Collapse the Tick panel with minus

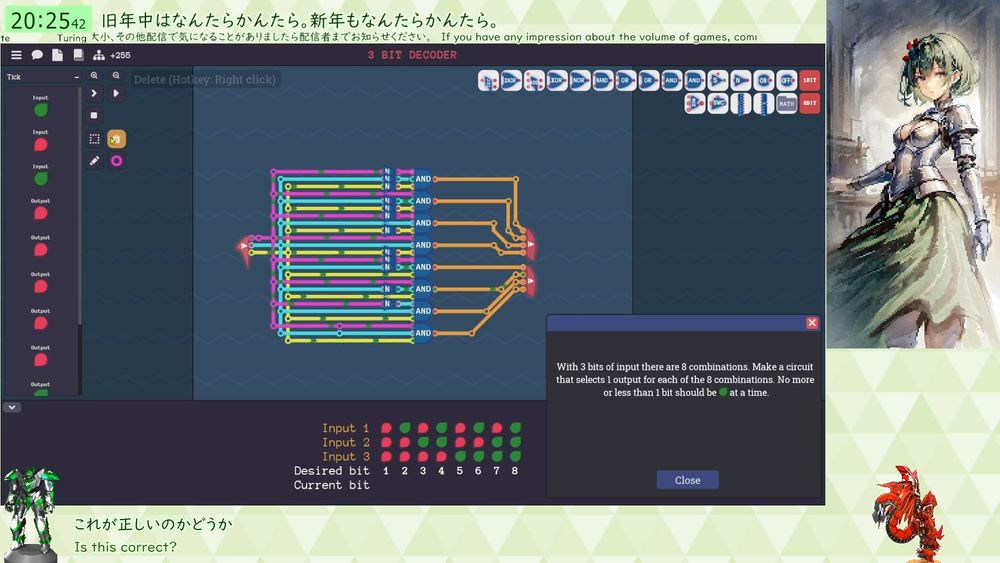77,77
